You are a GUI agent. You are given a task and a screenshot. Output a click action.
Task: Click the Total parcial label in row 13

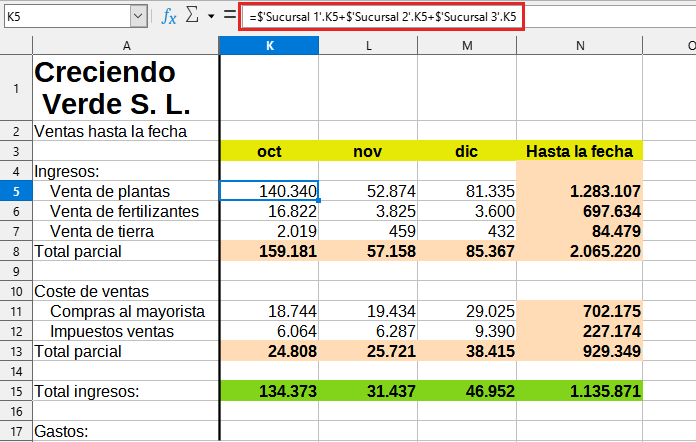126,351
